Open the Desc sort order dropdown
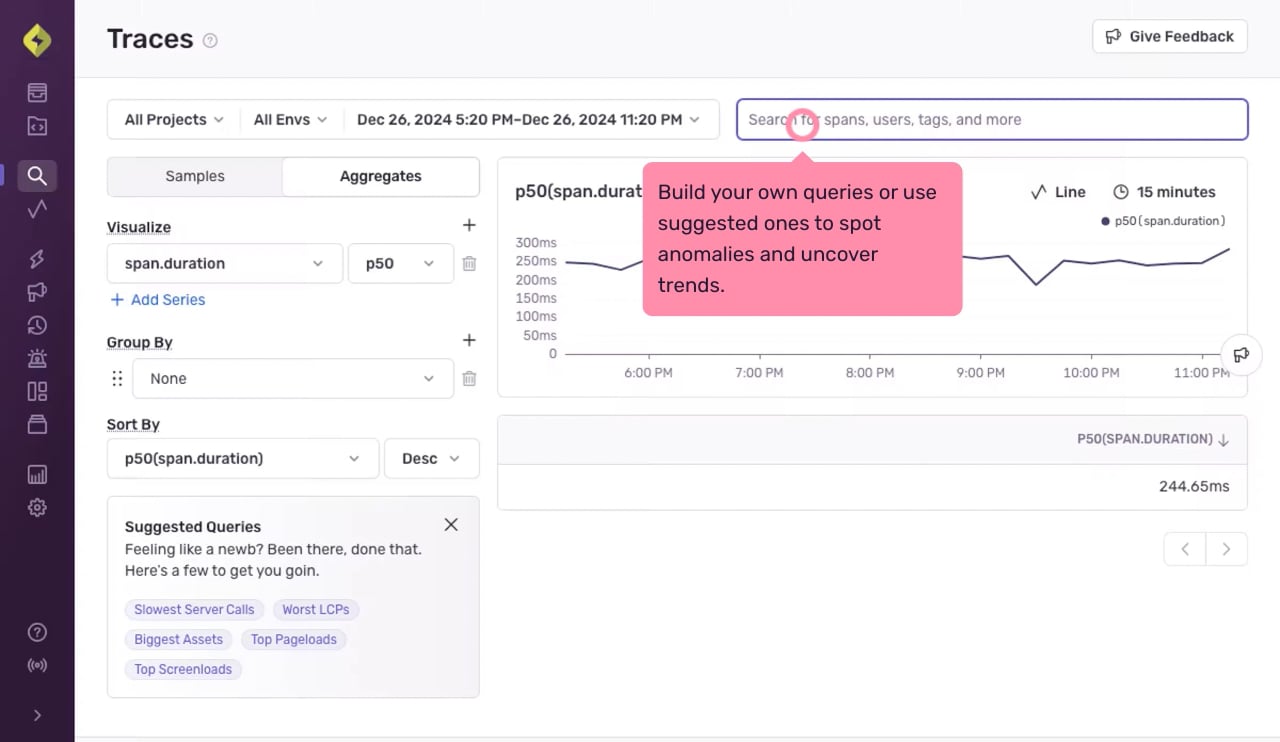The width and height of the screenshot is (1280, 742). pyautogui.click(x=432, y=459)
